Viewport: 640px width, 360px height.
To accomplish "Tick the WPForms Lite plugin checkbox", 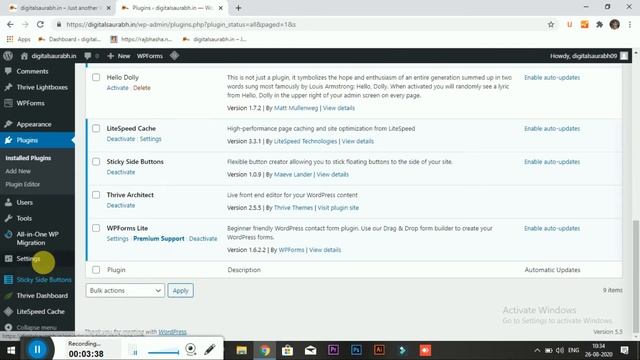I will coord(96,228).
